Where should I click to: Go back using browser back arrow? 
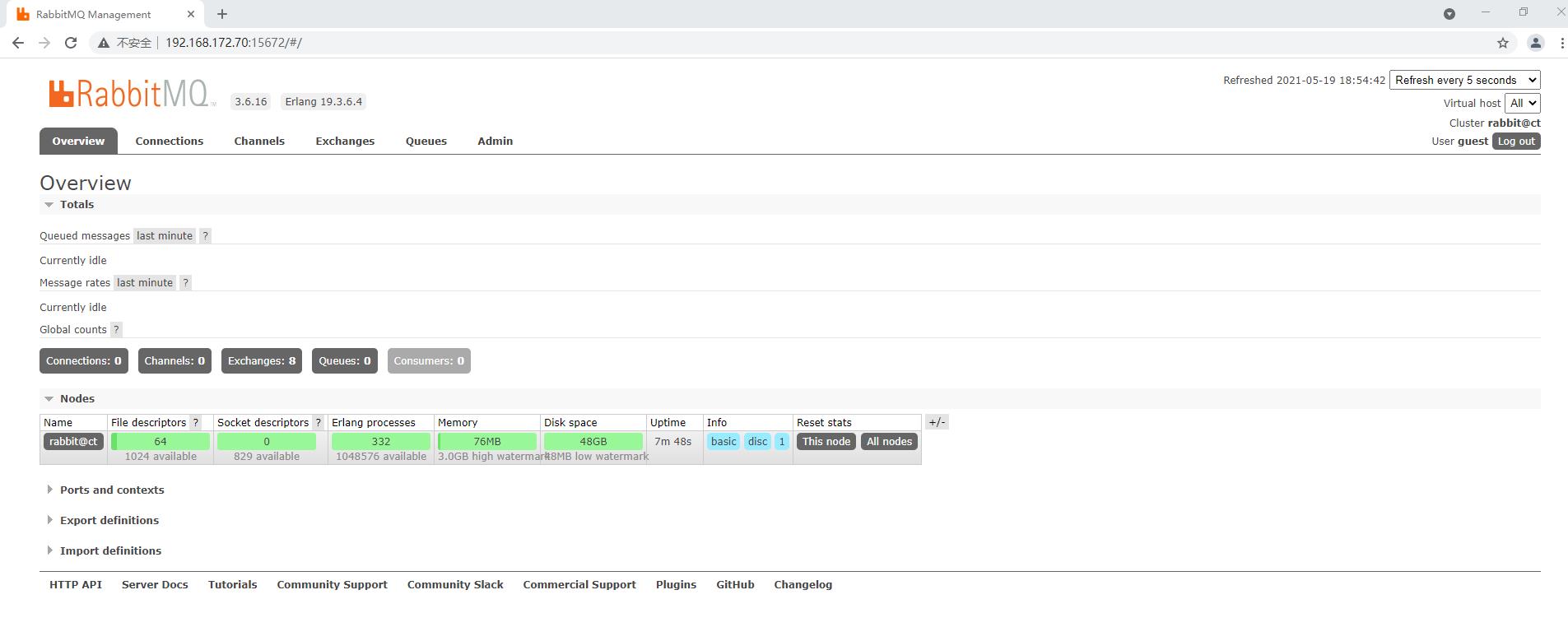pyautogui.click(x=18, y=43)
